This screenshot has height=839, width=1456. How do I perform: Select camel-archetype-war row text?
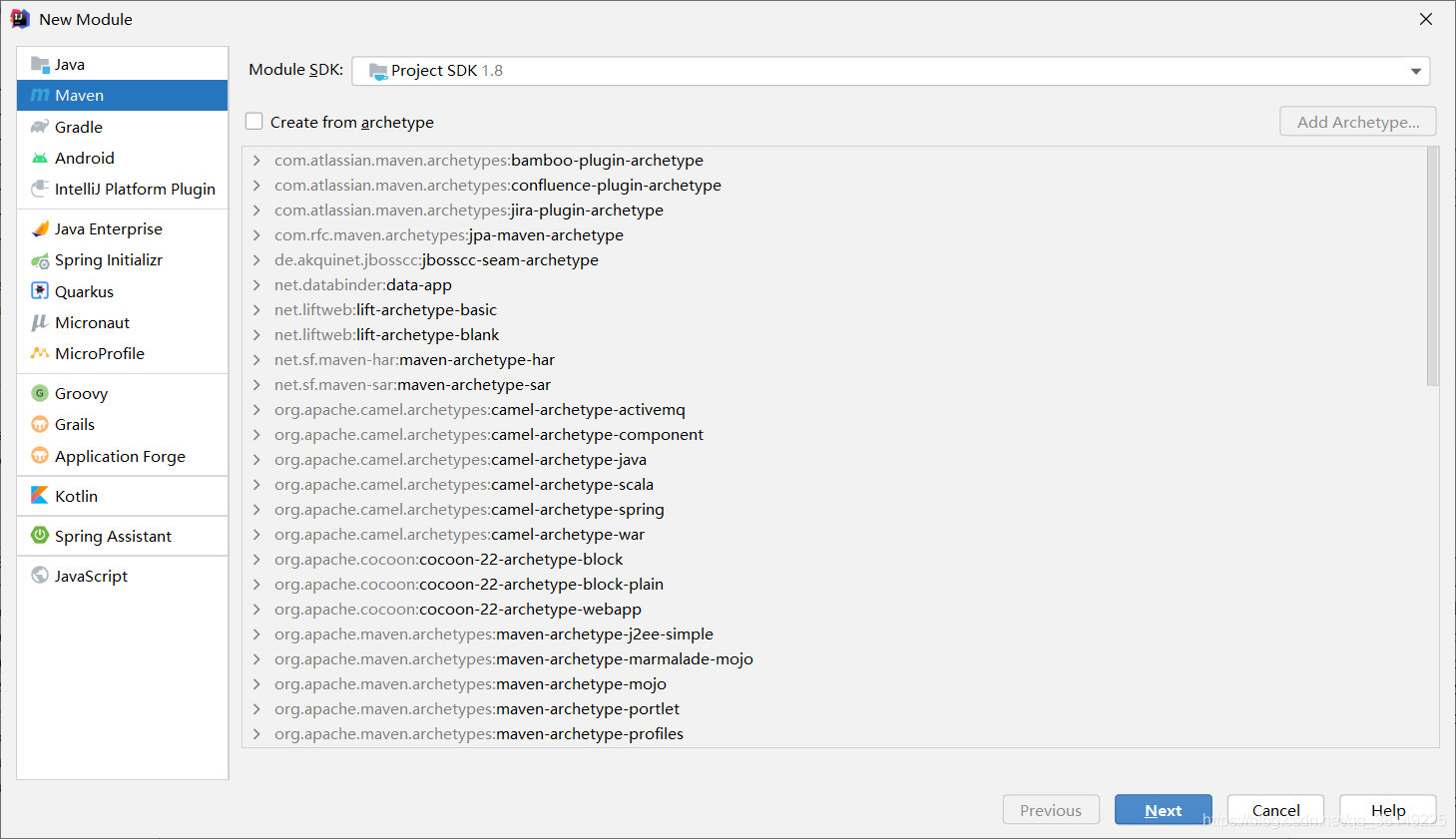(x=459, y=535)
